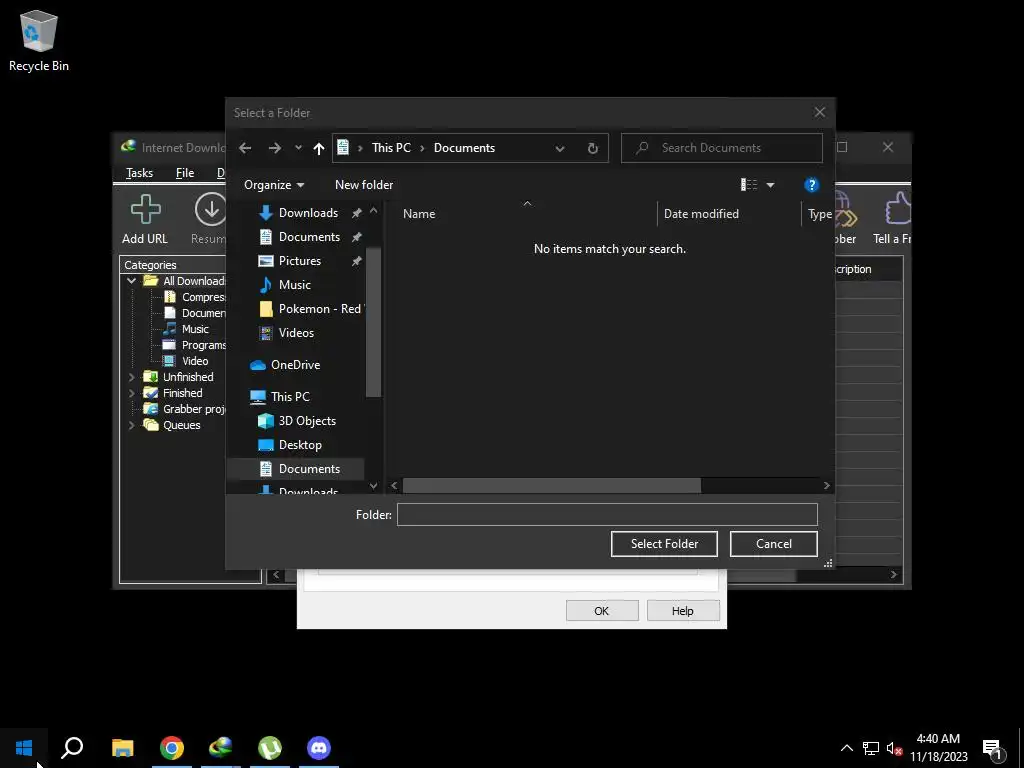This screenshot has height=768, width=1024.
Task: Select pinned Documents in quick access
Action: coord(309,237)
